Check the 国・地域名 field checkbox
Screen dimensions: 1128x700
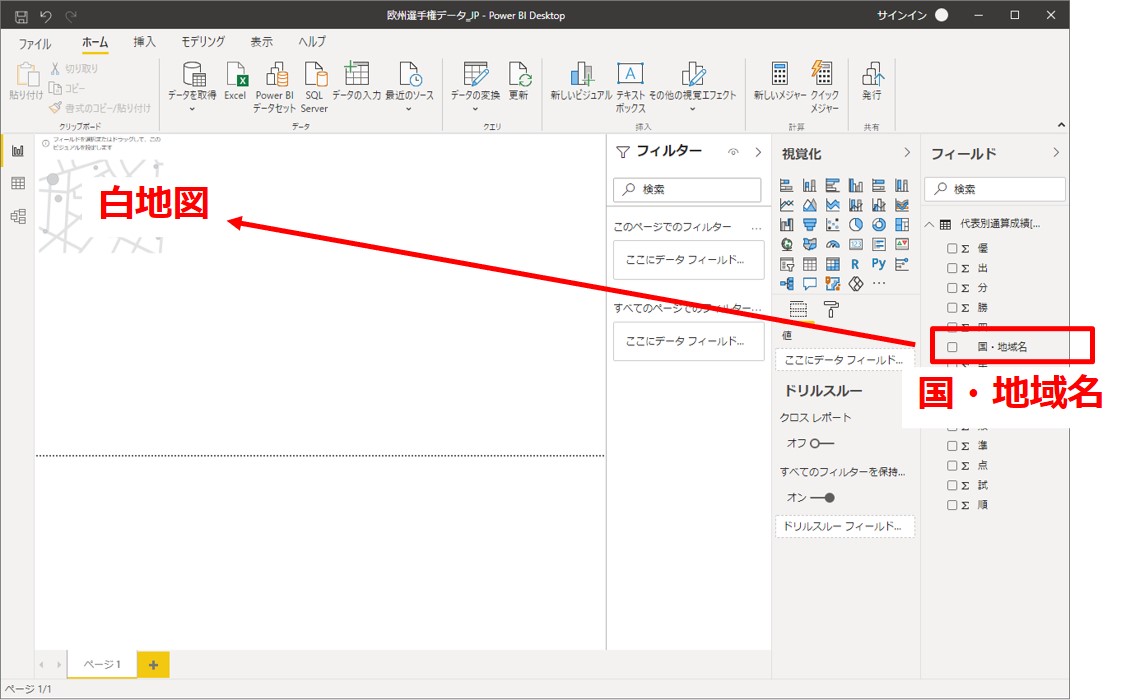point(952,347)
